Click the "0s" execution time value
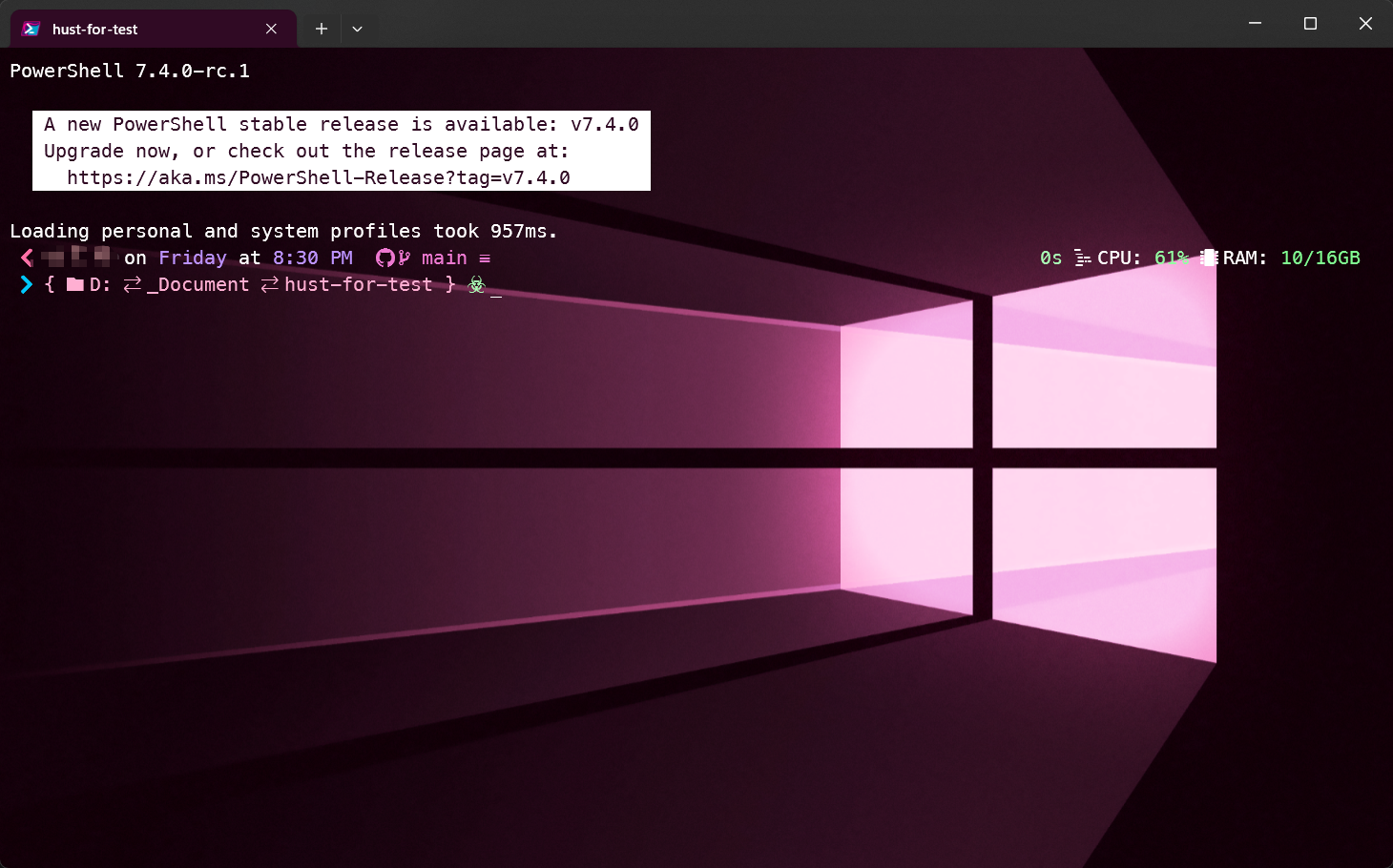1393x868 pixels. pos(1051,258)
